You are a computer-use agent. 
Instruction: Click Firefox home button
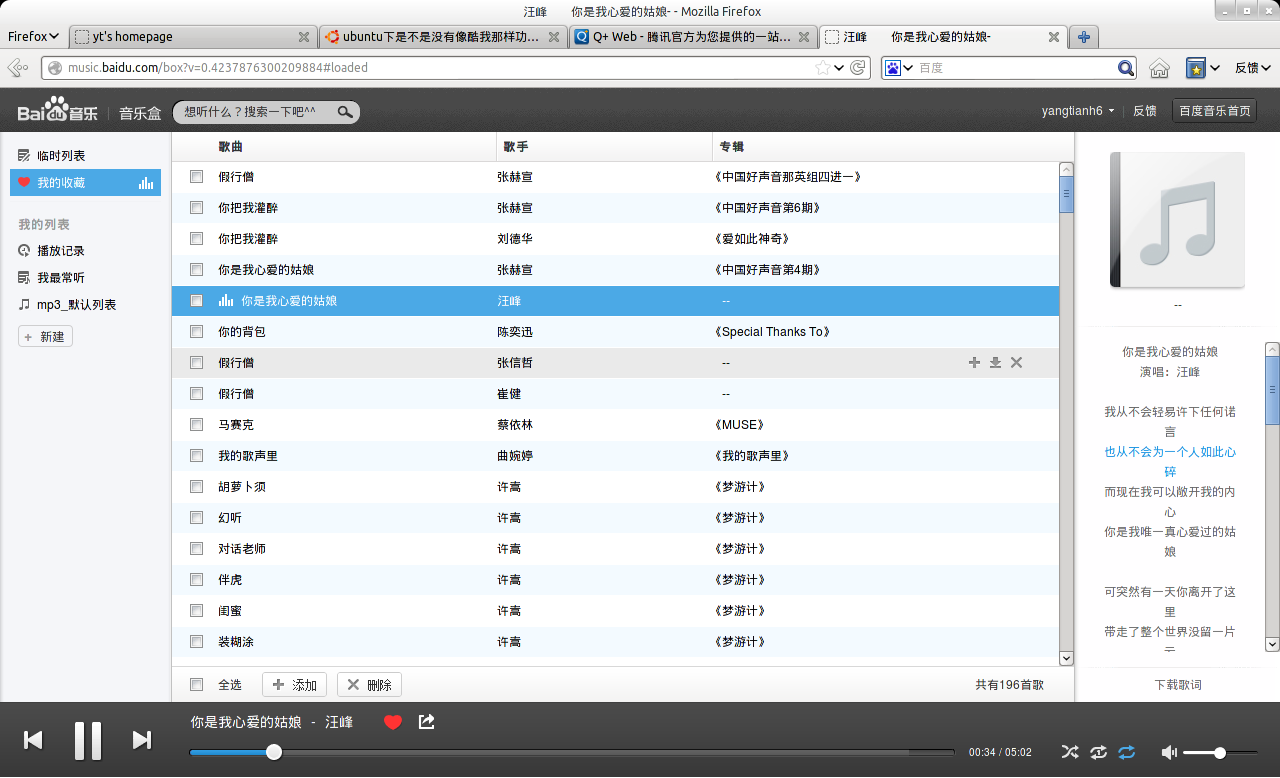pyautogui.click(x=1159, y=68)
